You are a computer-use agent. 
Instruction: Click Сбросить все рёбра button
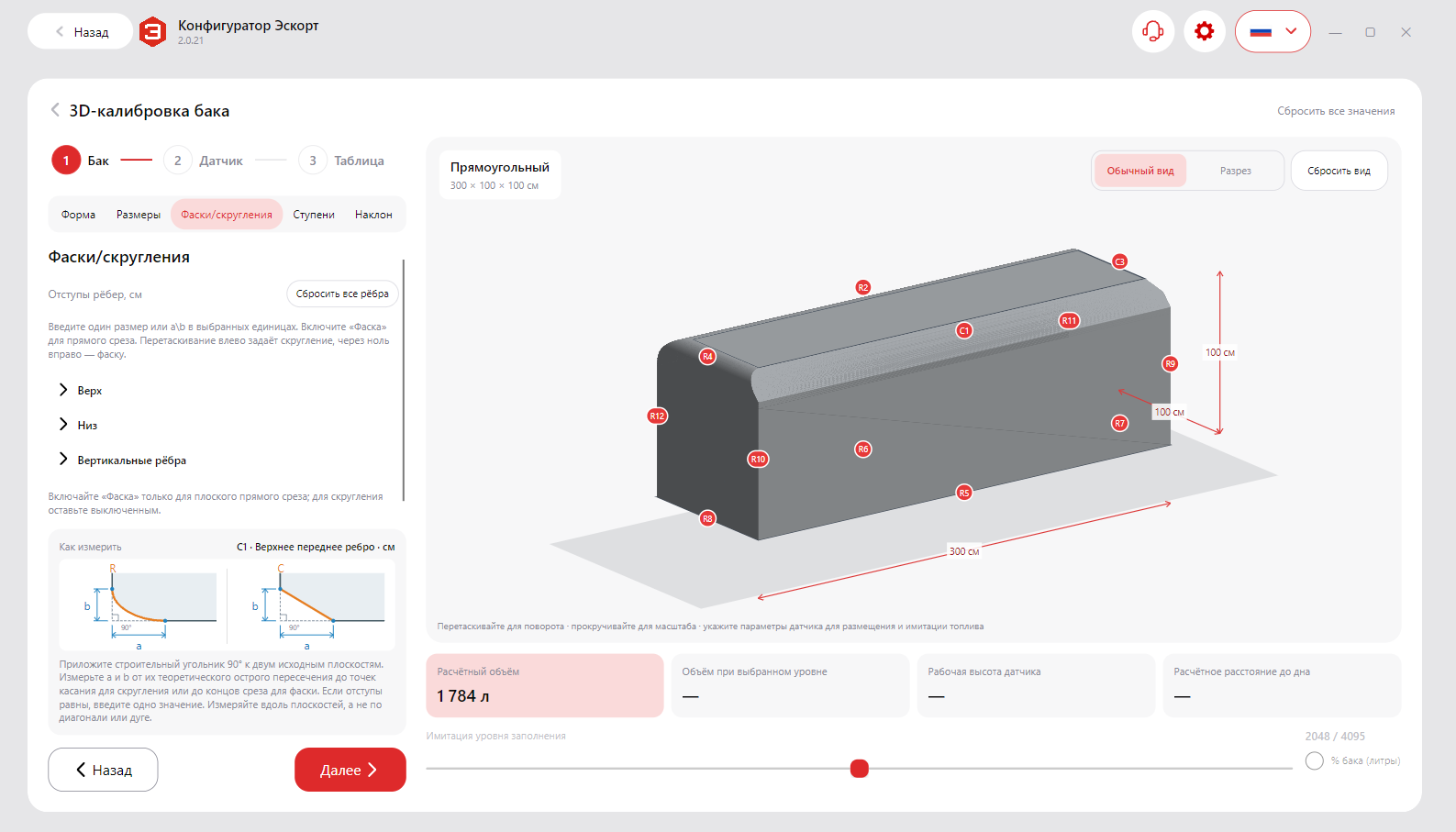342,294
